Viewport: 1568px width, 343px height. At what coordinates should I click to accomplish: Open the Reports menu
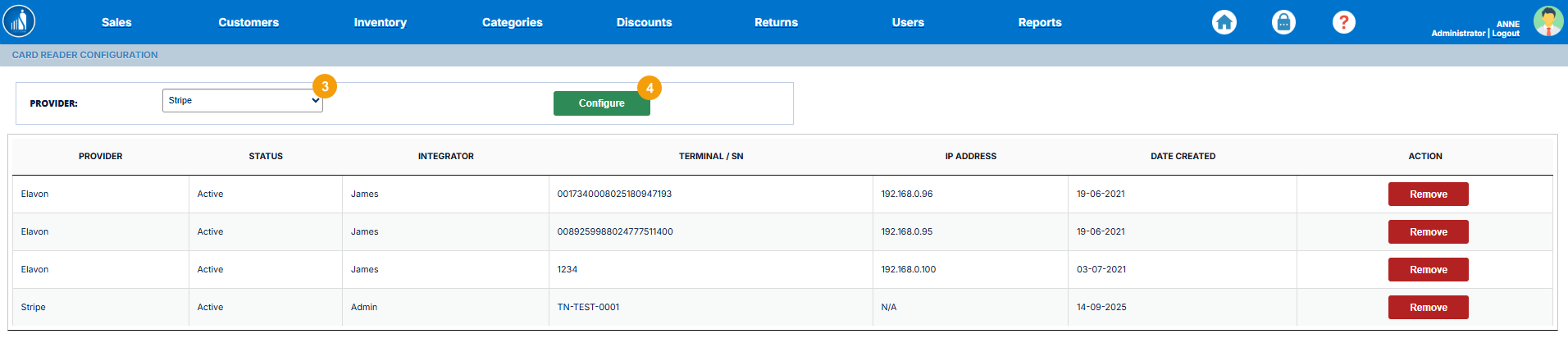(x=1039, y=22)
